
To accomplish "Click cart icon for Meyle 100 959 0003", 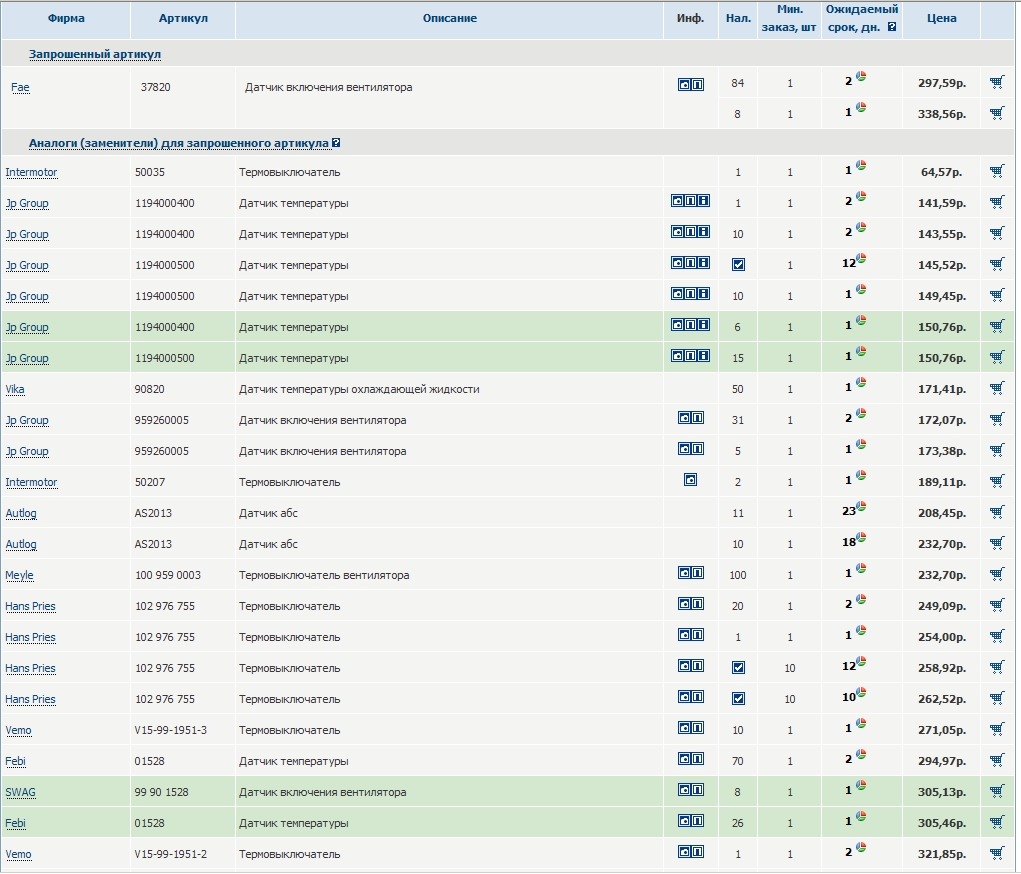I will [x=996, y=574].
